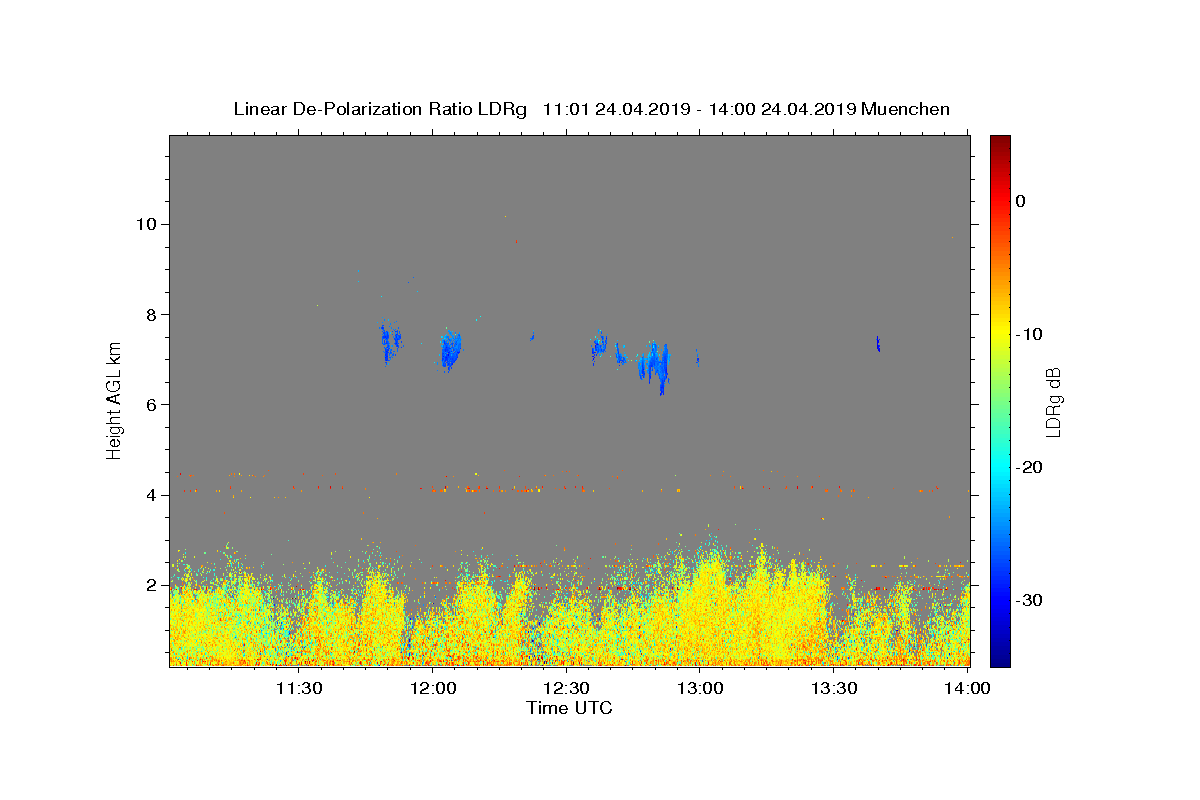Image resolution: width=1200 pixels, height=800 pixels.
Task: Click the colorbar tick label '-30'
Action: click(1029, 600)
